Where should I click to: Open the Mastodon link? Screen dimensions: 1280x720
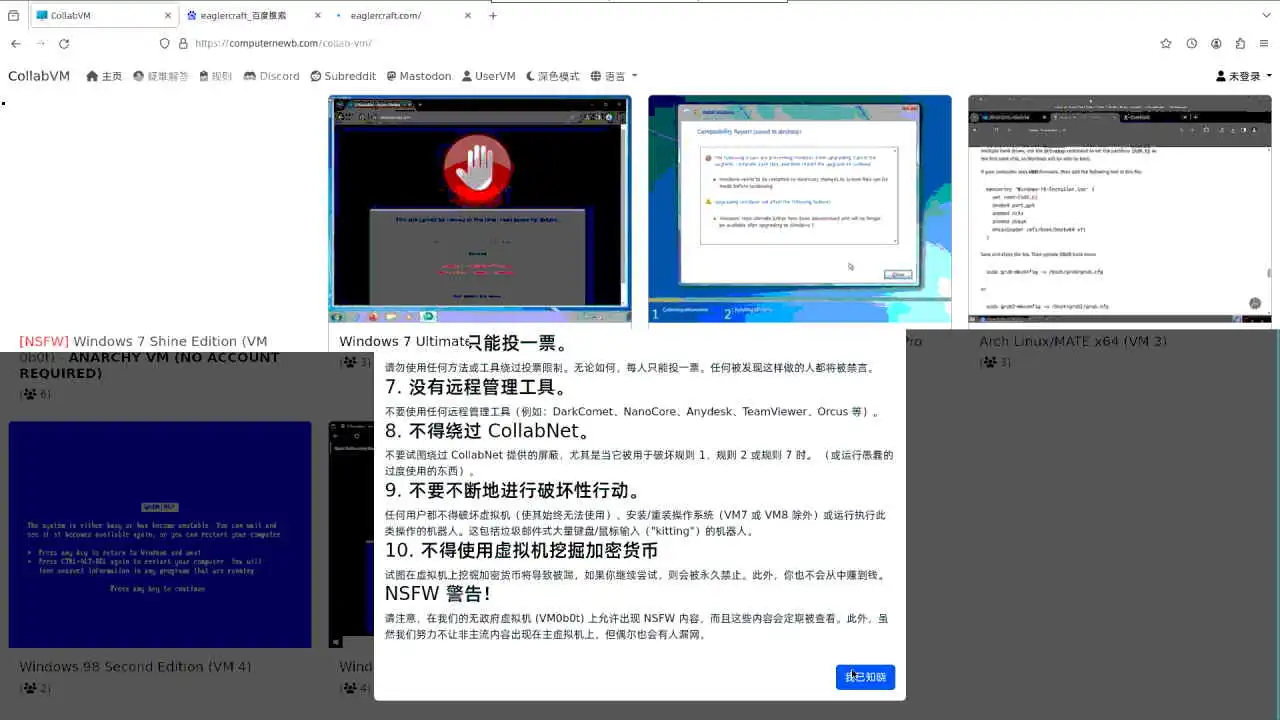click(418, 76)
